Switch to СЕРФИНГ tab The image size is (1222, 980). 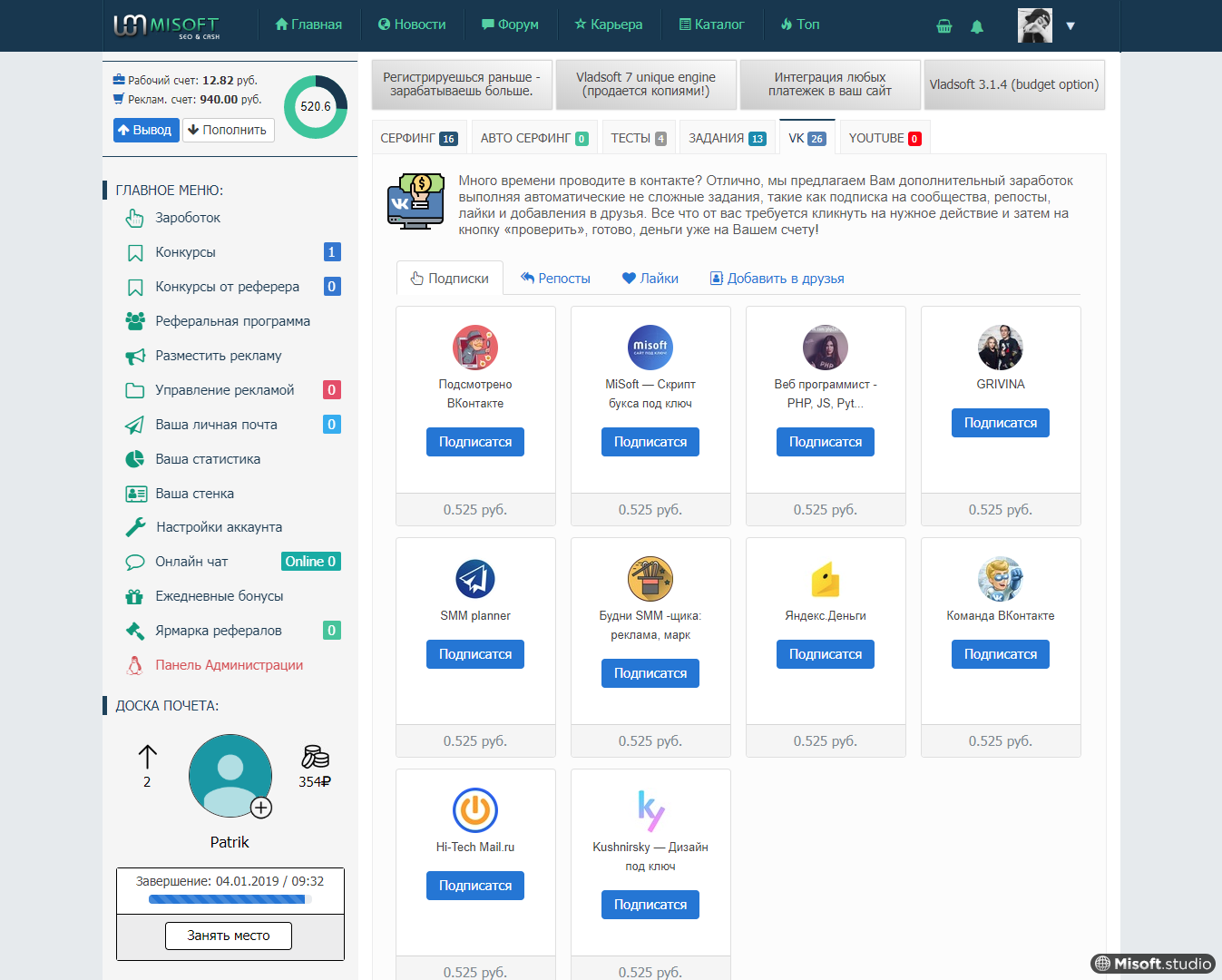coord(419,138)
